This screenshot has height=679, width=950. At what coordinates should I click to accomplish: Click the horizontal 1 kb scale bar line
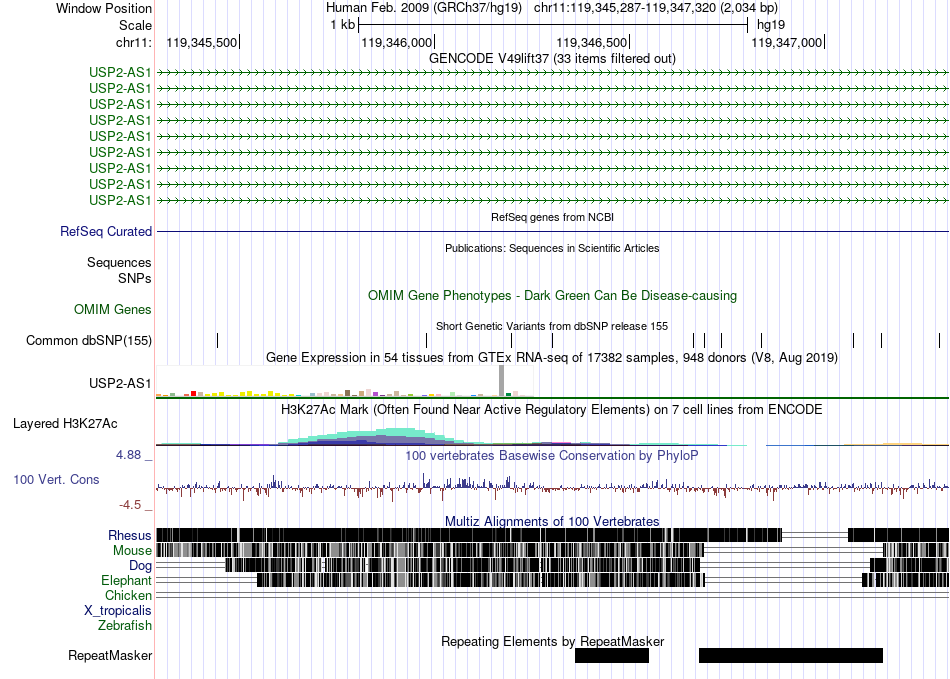coord(553,25)
